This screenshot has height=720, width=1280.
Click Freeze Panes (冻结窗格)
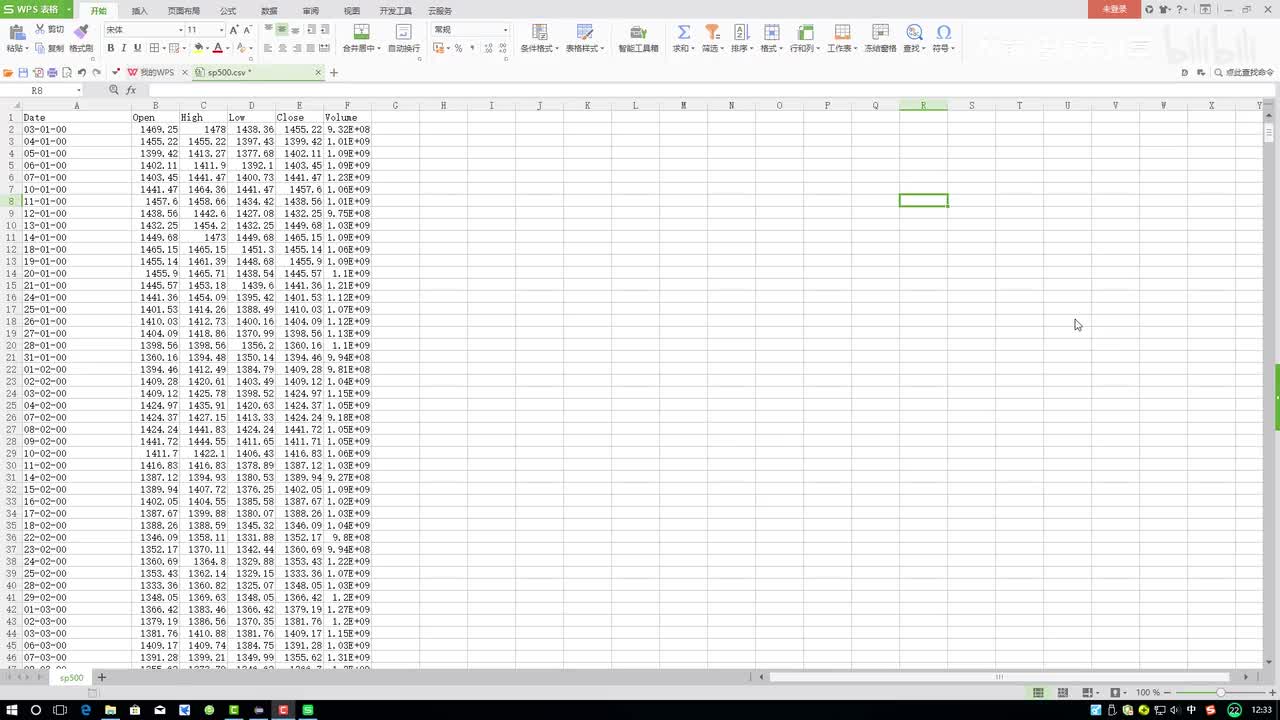point(880,38)
